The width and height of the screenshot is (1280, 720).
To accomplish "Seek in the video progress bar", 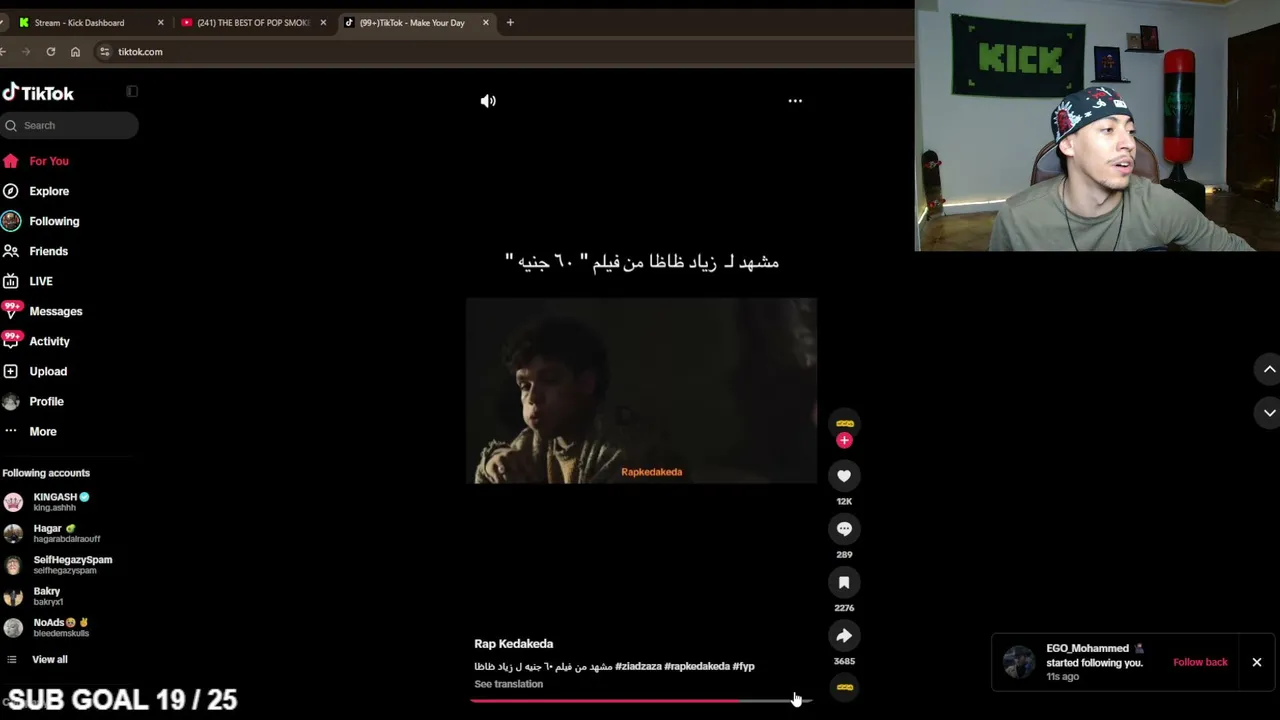I will click(641, 700).
